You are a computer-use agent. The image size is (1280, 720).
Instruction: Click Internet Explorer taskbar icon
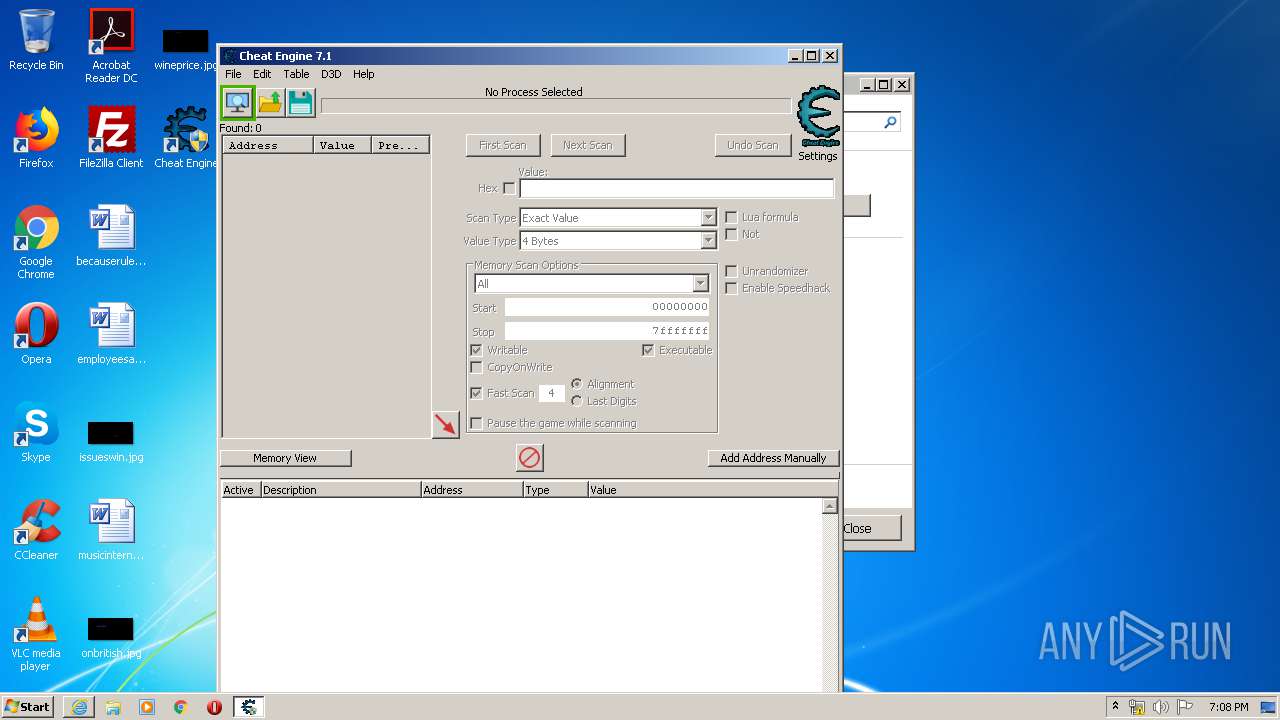pyautogui.click(x=79, y=707)
